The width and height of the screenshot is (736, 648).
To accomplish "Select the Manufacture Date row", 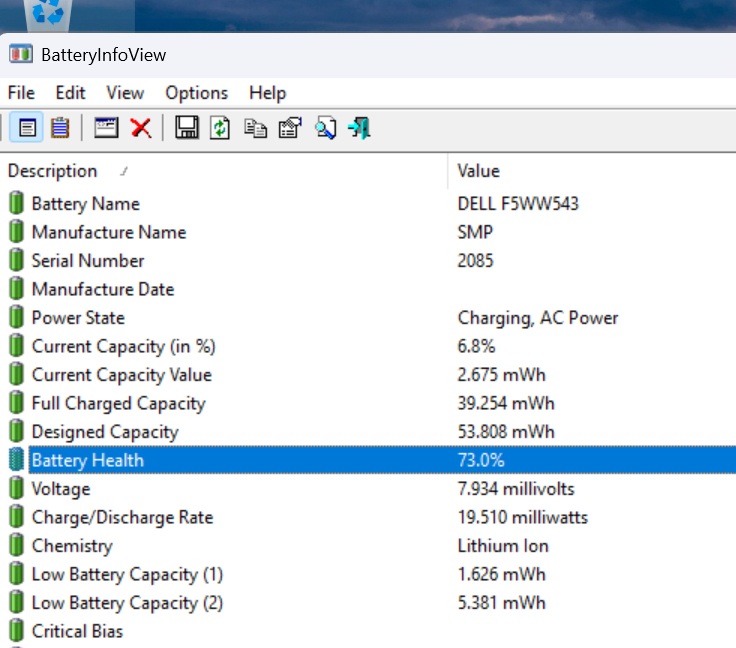I will (368, 289).
